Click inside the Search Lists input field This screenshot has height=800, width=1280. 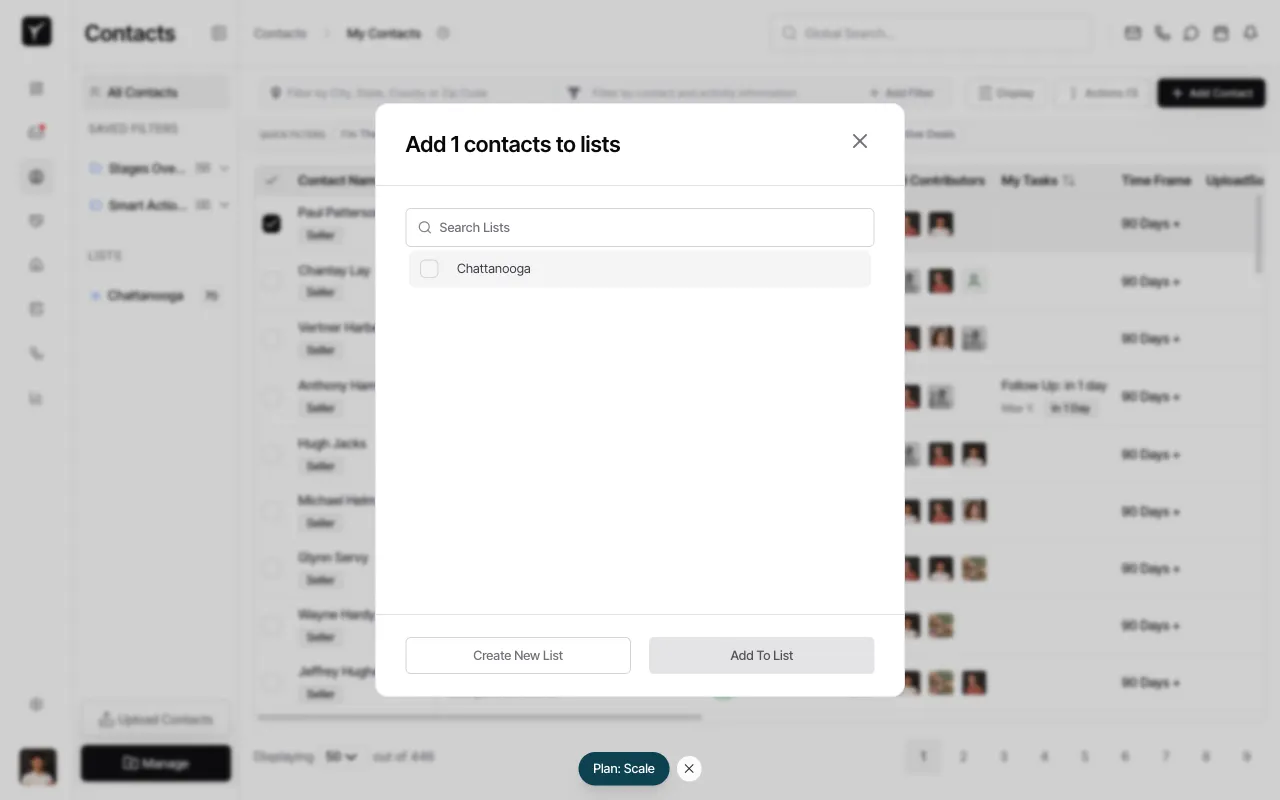pos(640,227)
